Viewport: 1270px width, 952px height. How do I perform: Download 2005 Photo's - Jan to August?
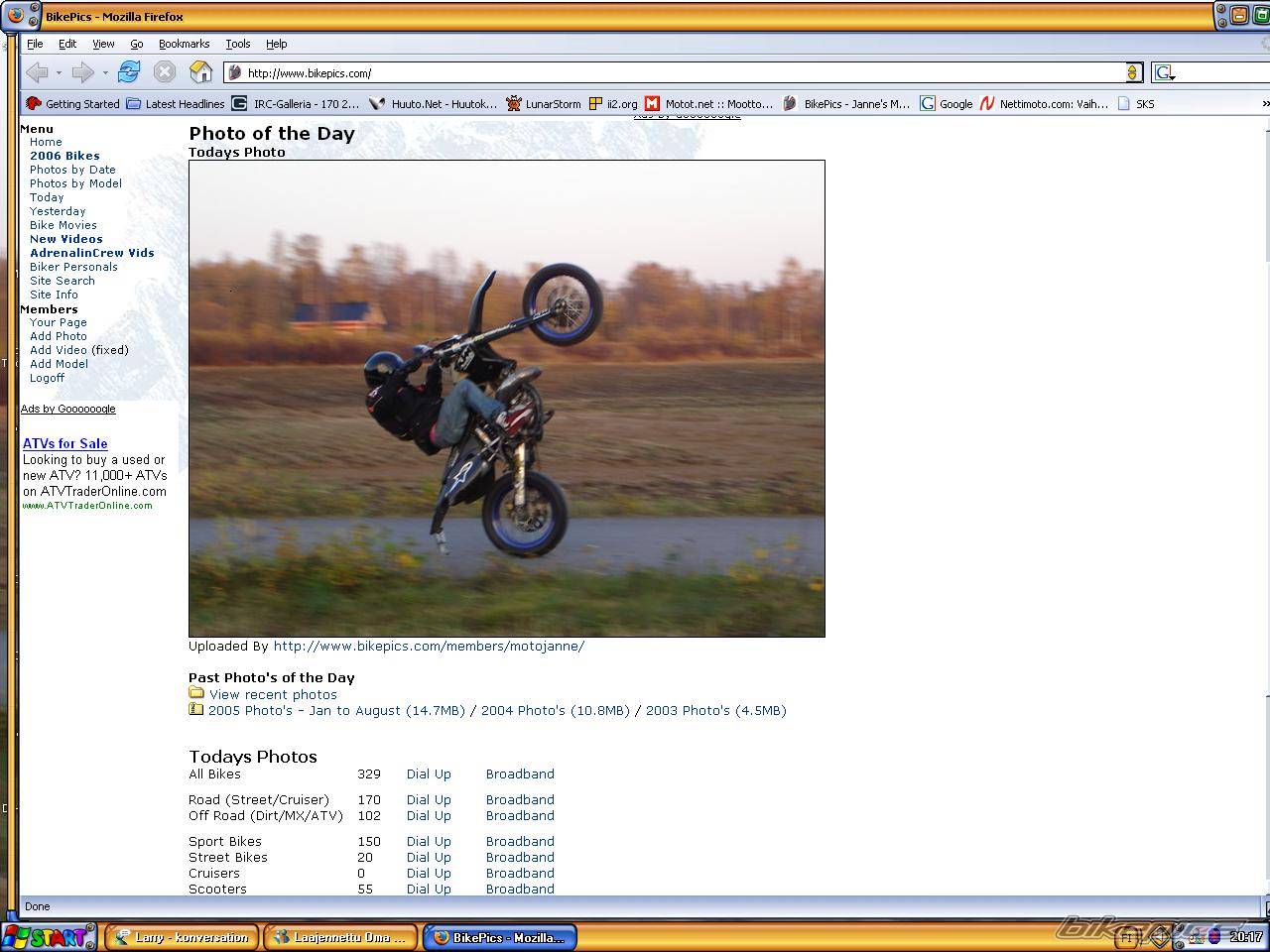(336, 711)
